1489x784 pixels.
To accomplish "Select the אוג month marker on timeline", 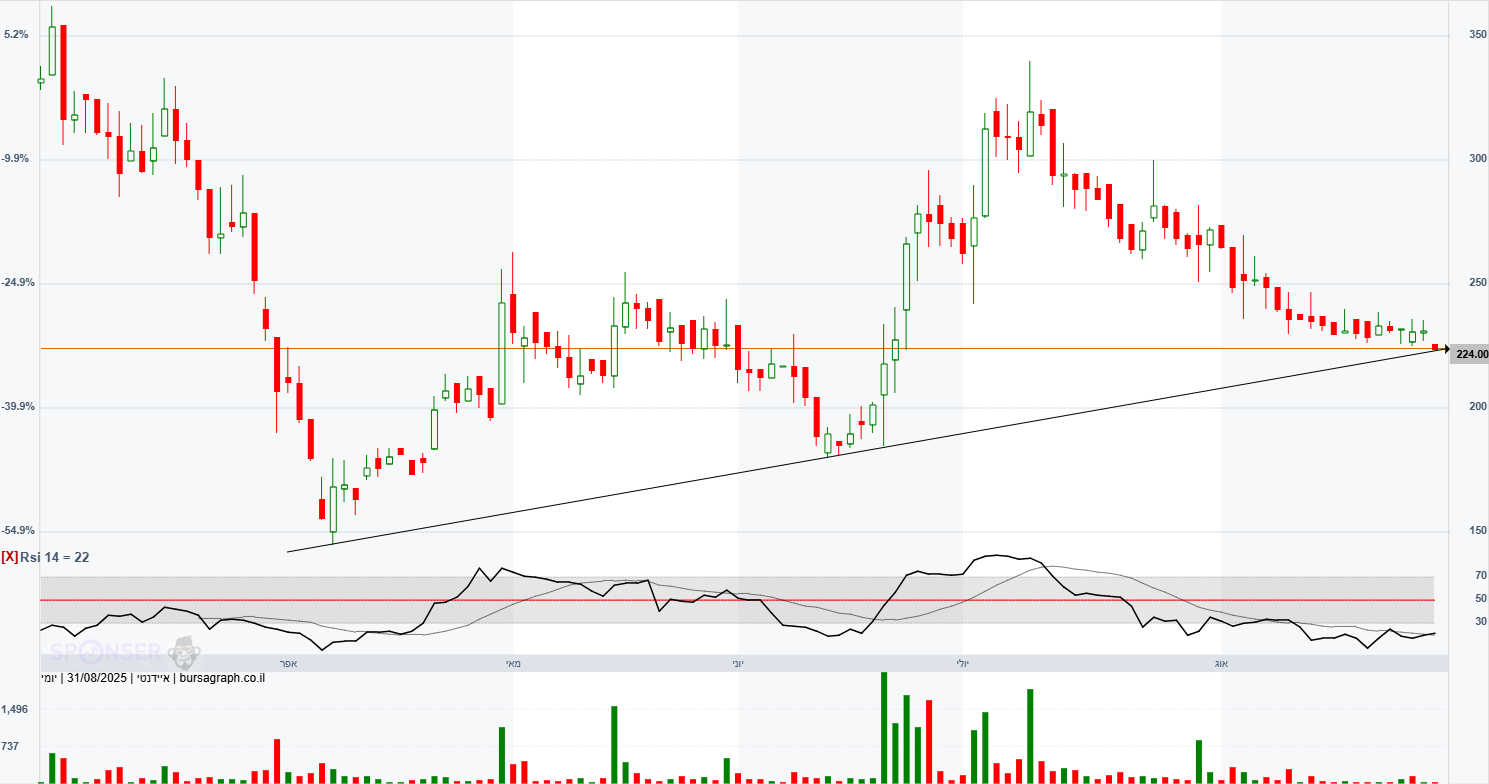I will tap(1221, 663).
